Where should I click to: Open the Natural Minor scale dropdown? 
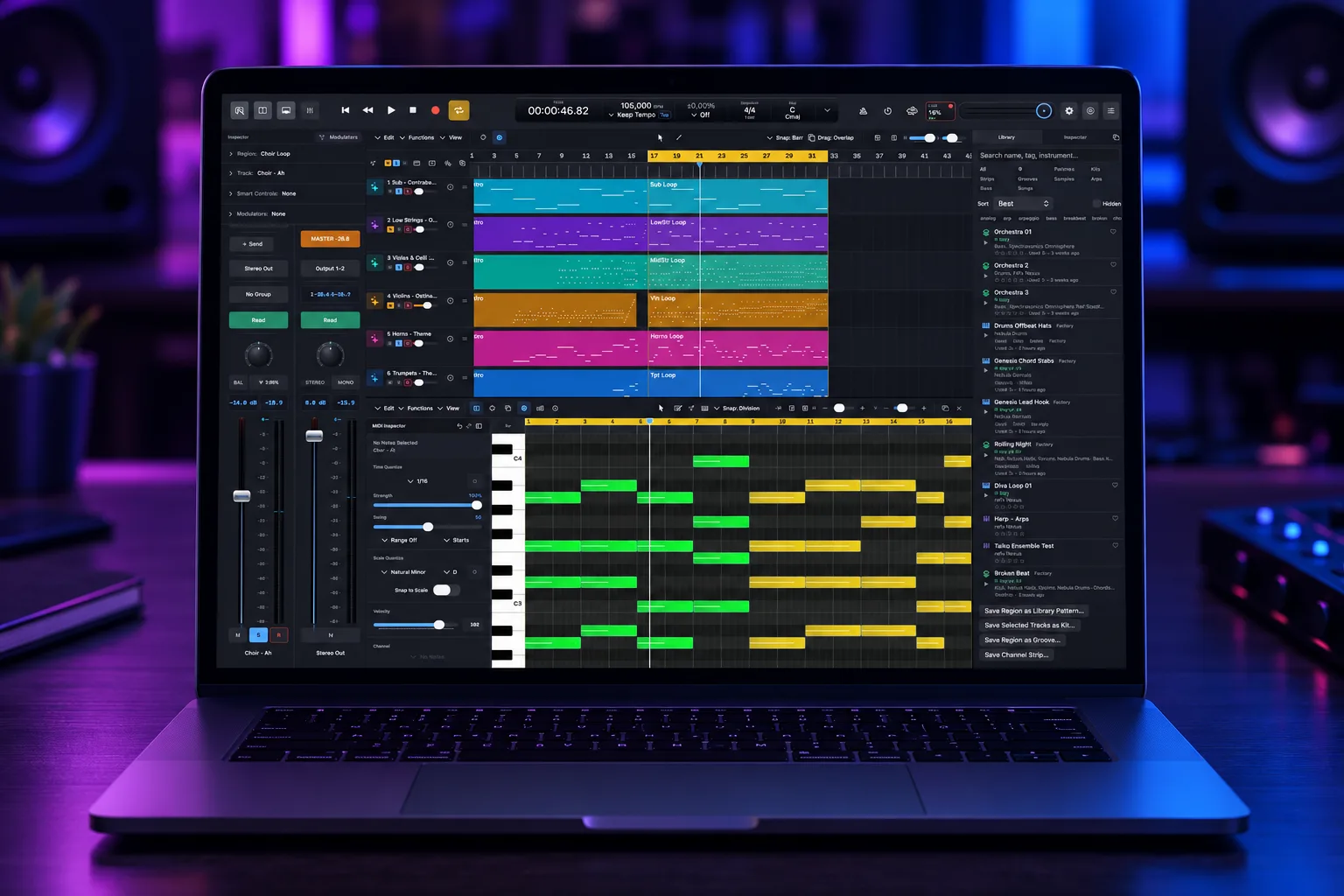coord(403,572)
